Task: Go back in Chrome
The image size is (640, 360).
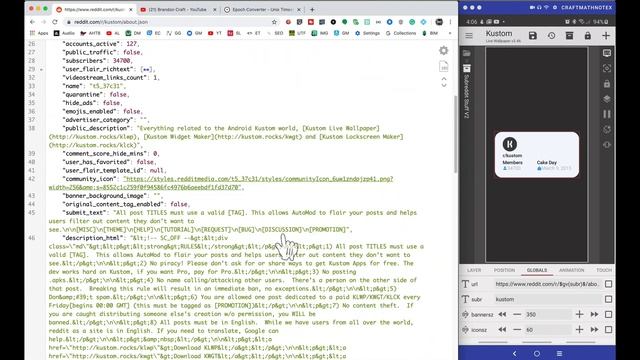Action: click(x=32, y=22)
